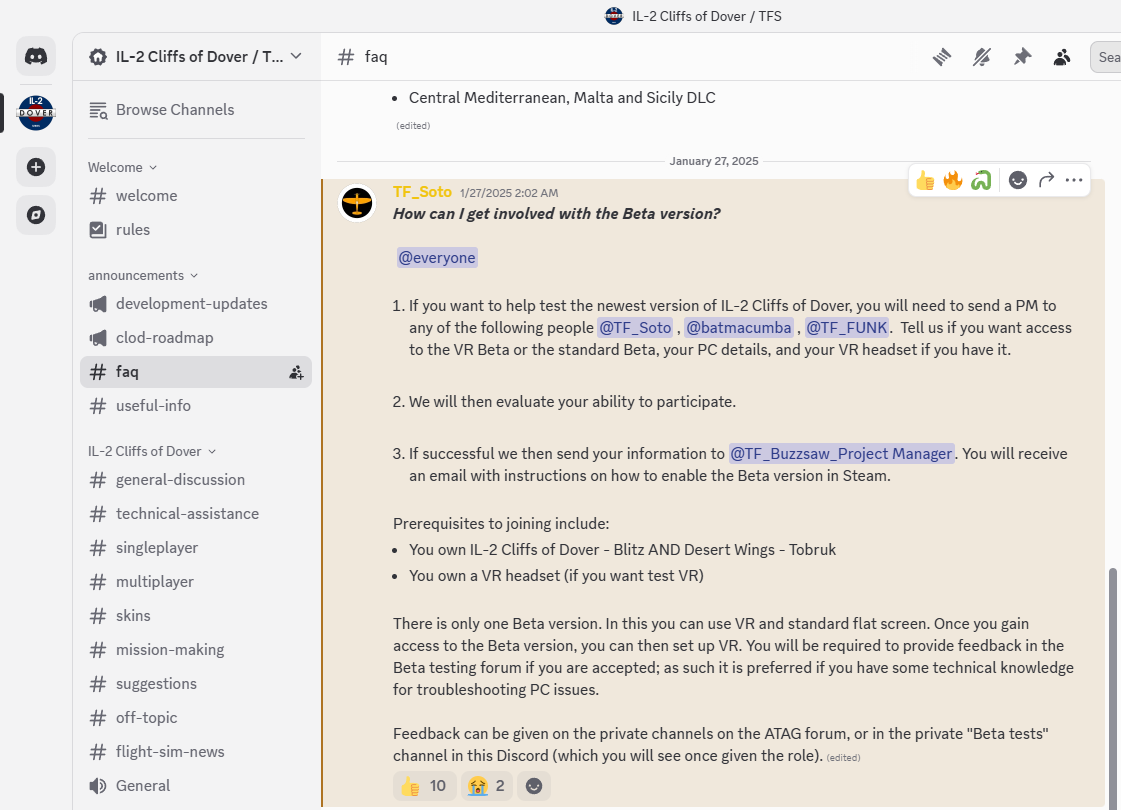Click the Search field in header
Image resolution: width=1121 pixels, height=810 pixels.
1105,57
